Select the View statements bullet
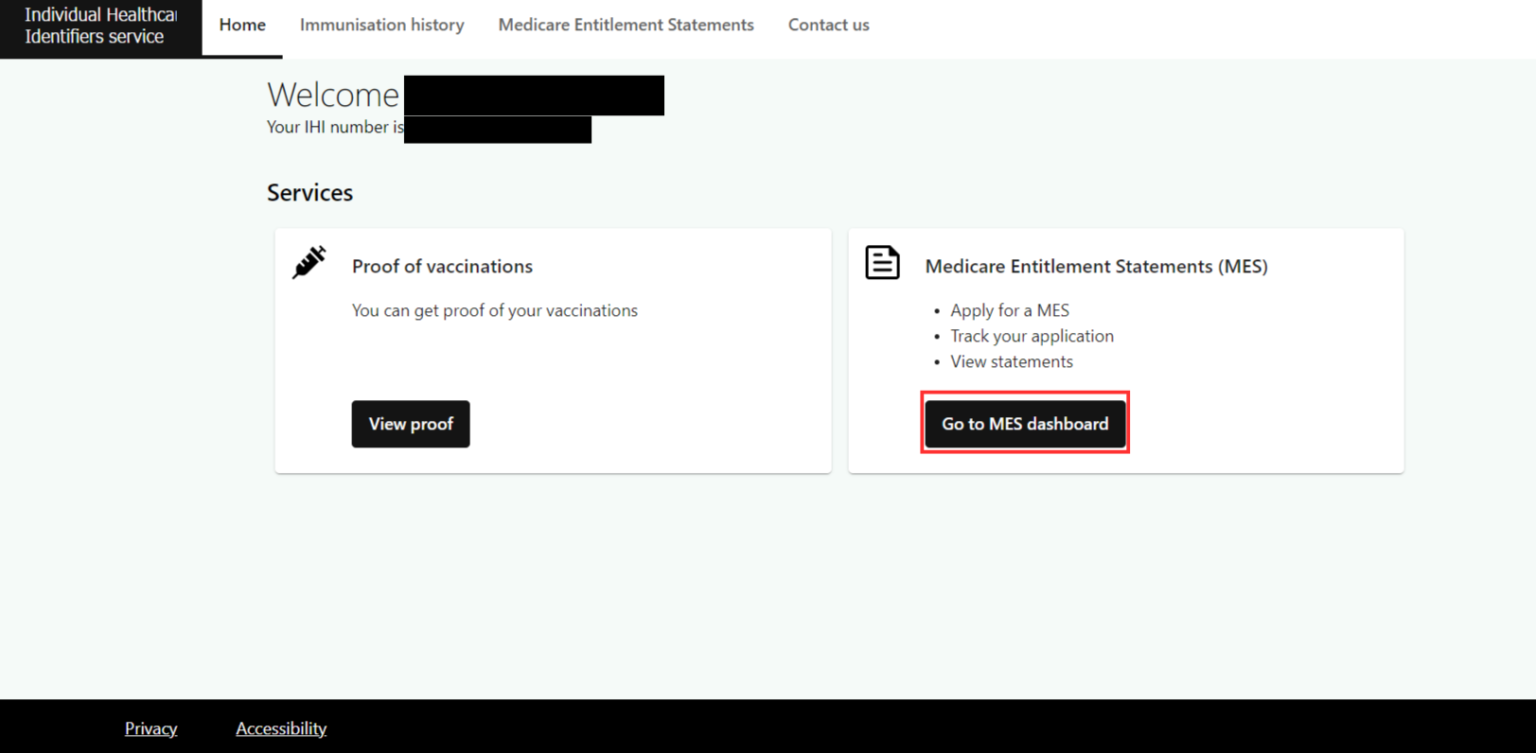The image size is (1536, 753). point(1011,361)
